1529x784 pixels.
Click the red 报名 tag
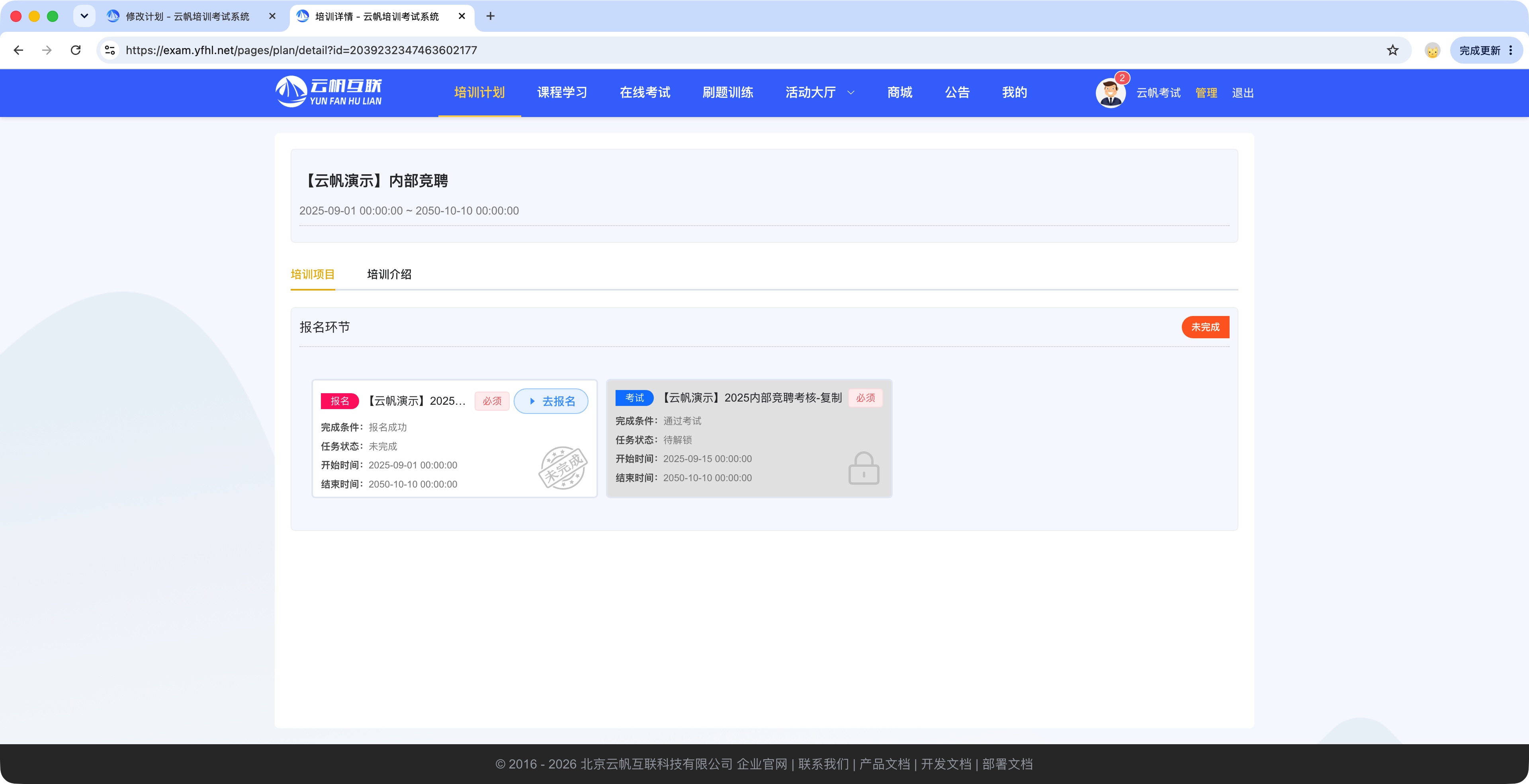(340, 401)
